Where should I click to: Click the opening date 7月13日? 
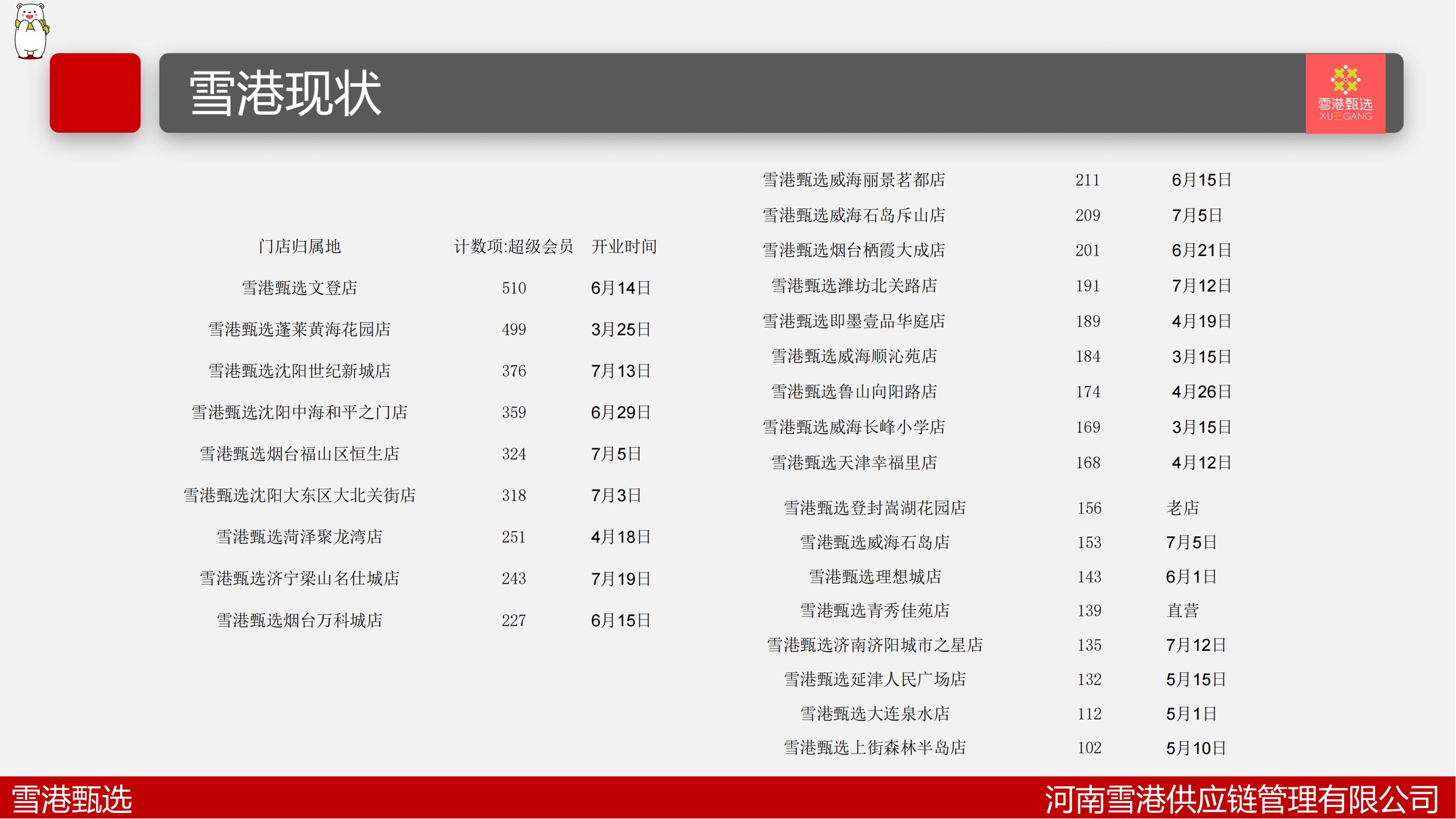tap(621, 371)
